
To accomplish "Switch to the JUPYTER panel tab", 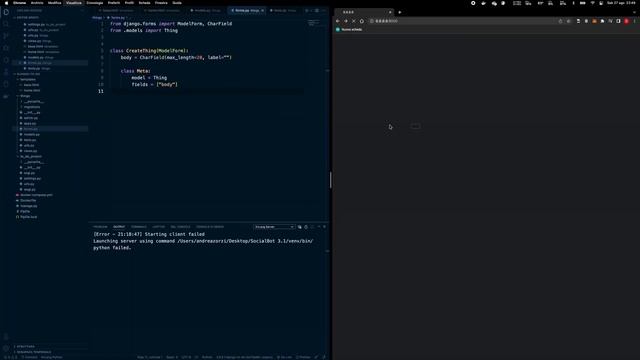I will click(158, 227).
